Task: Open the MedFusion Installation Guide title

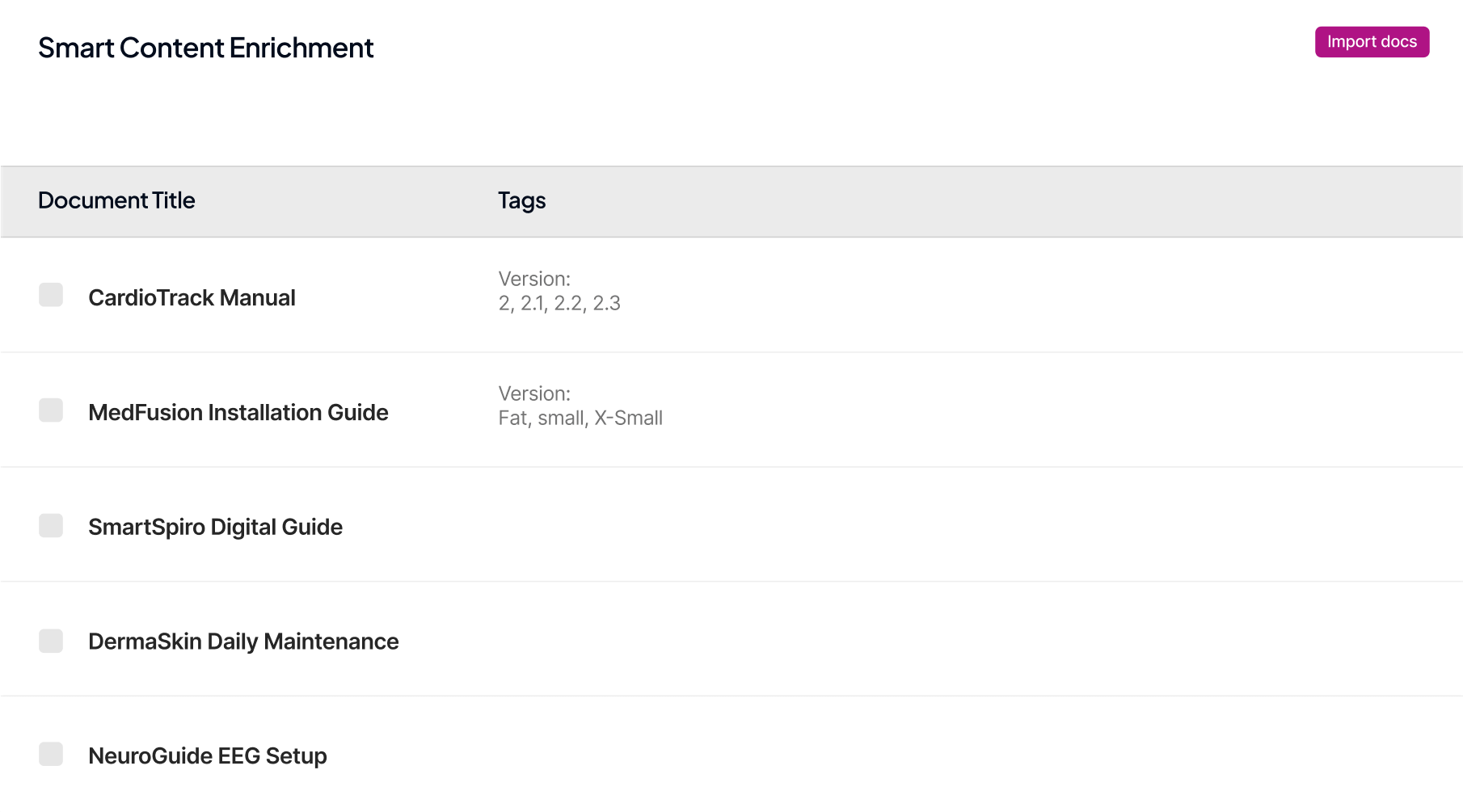Action: [238, 413]
